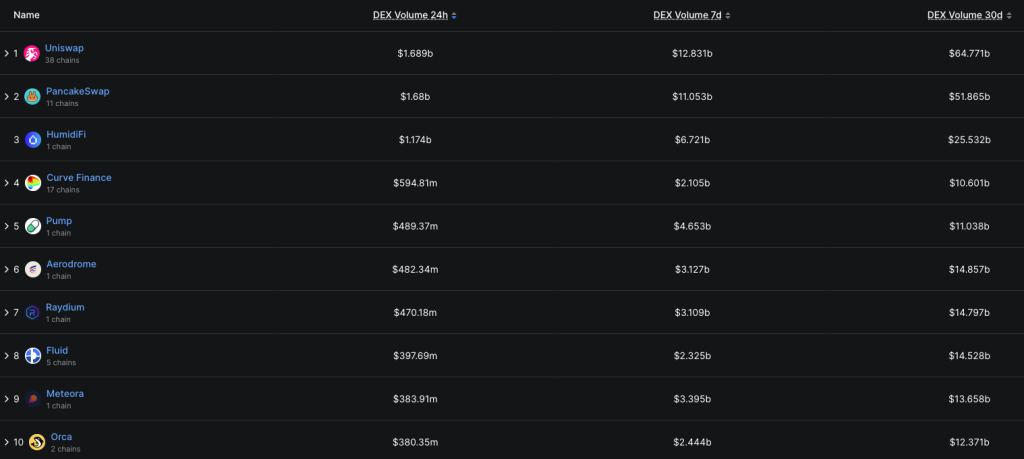
Task: Open the Raydium protocol link
Action: (x=65, y=307)
